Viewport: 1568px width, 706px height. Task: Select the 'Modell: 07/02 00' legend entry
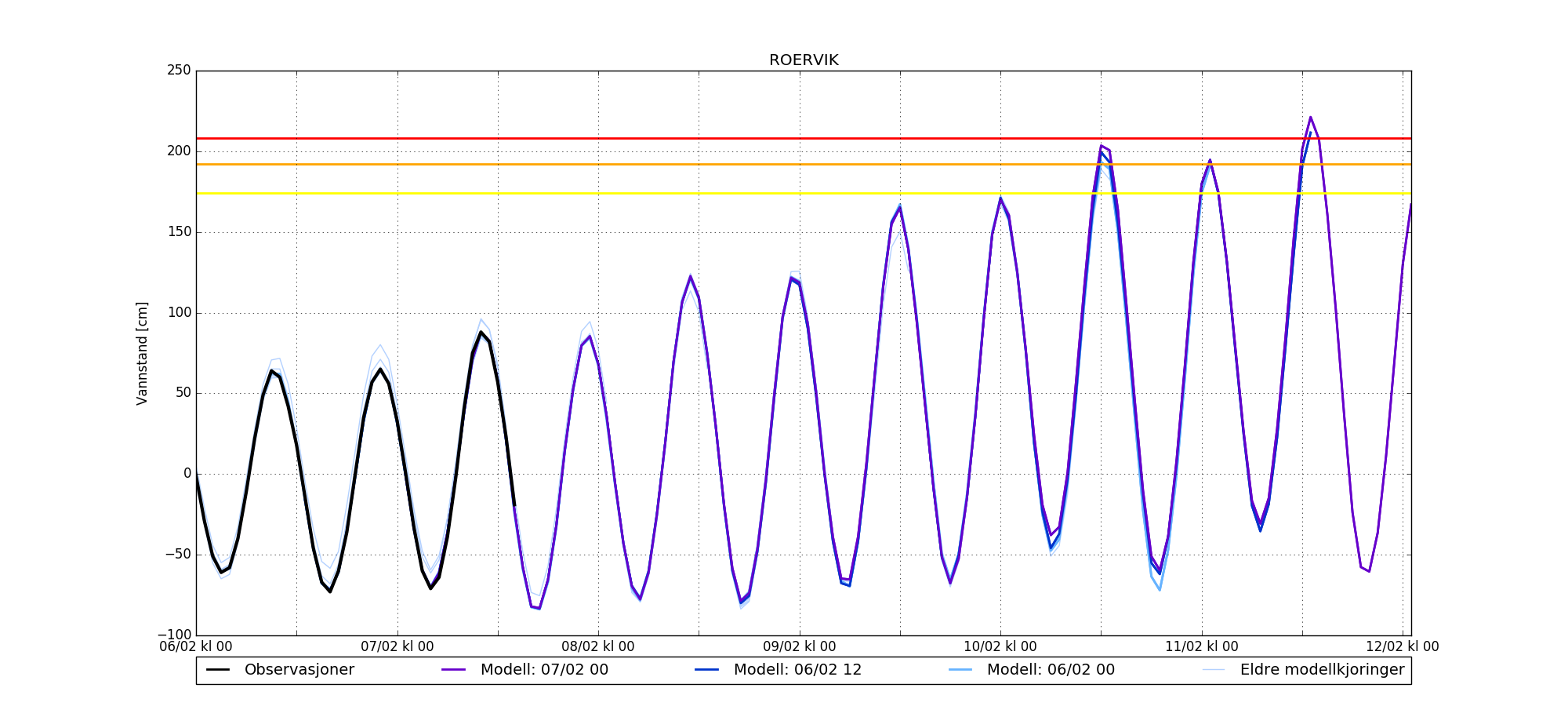pos(544,670)
